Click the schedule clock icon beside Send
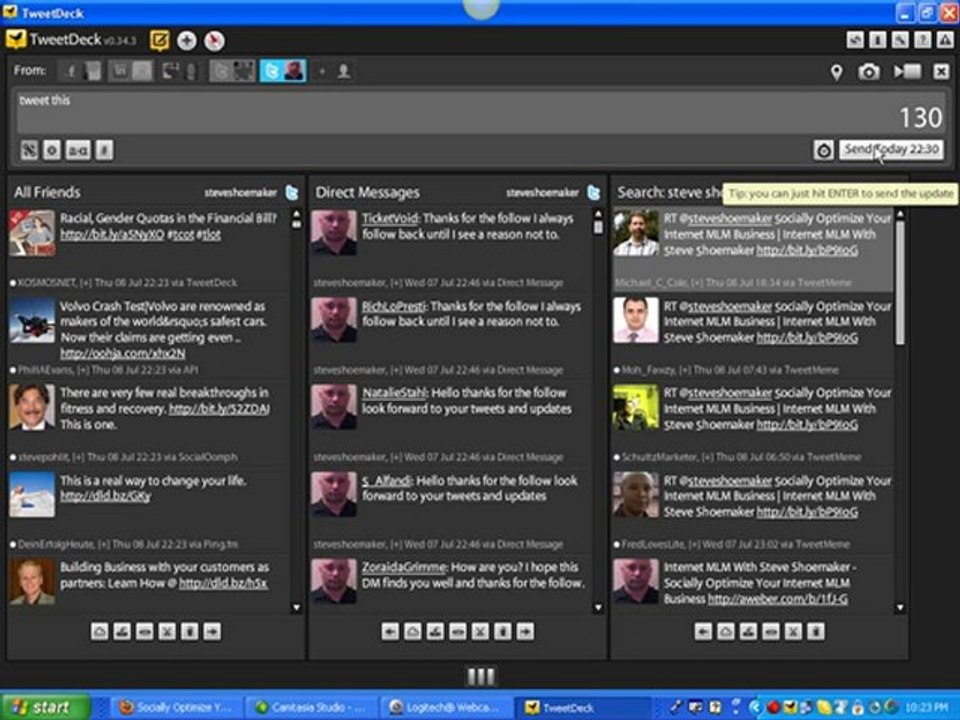The image size is (960, 720). pos(823,150)
